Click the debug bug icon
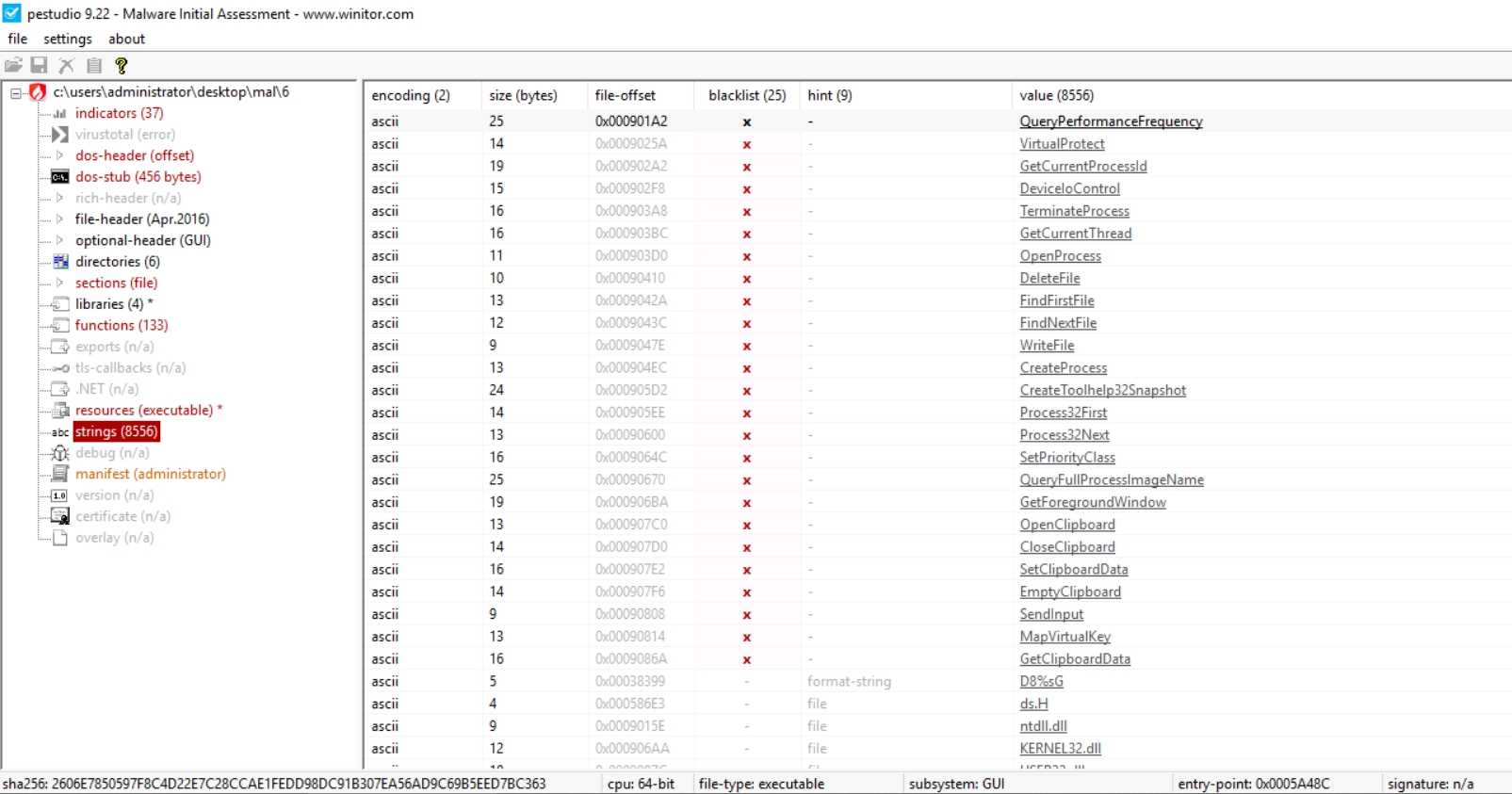Viewport: 1512px width, 794px height. [60, 453]
